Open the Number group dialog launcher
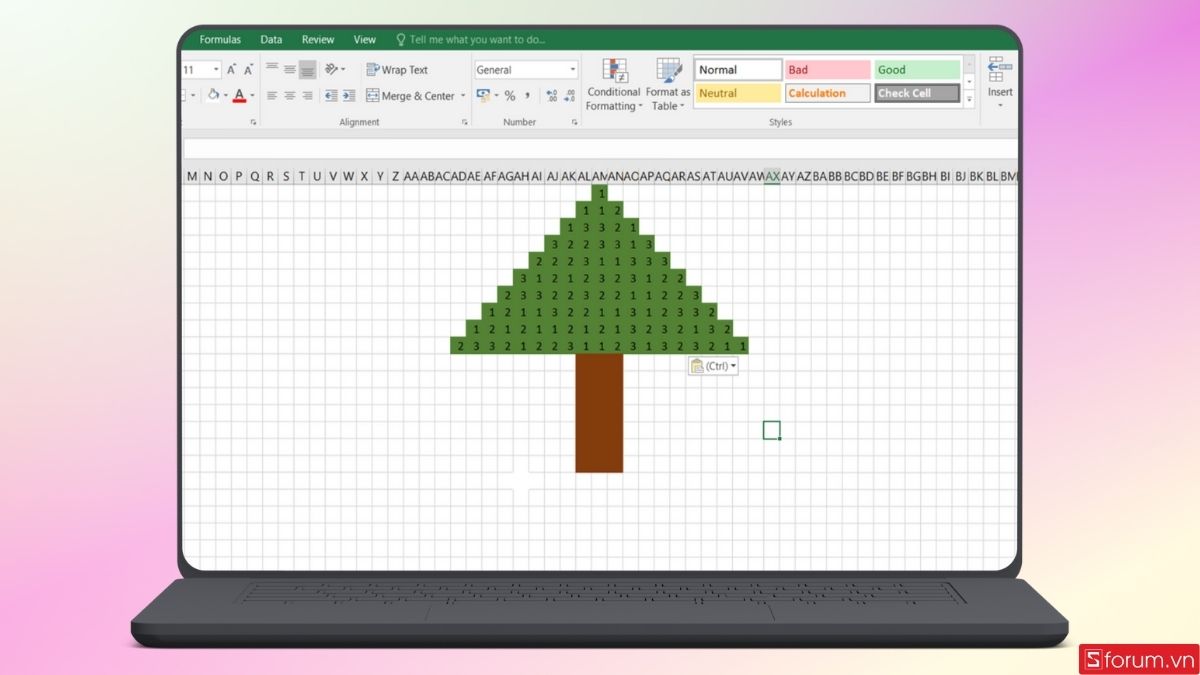Viewport: 1200px width, 675px height. point(575,122)
